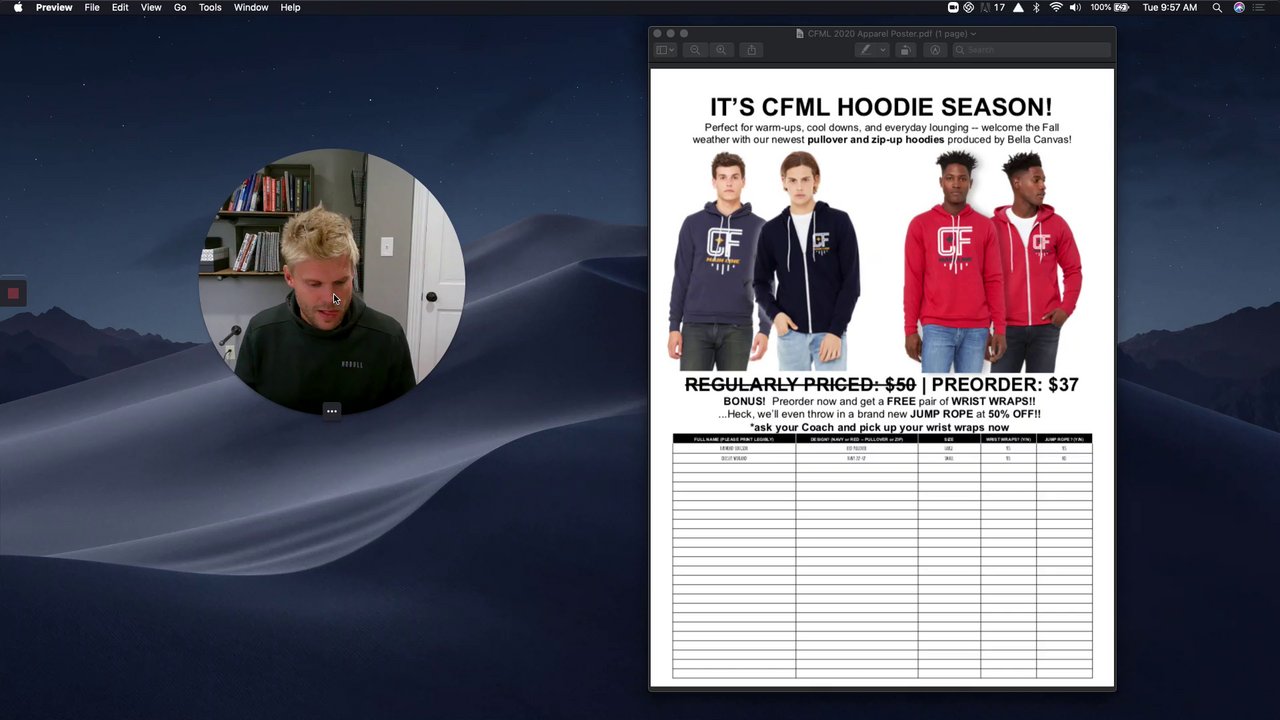Open the Wi-Fi status menu
This screenshot has width=1280, height=720.
1056,7
